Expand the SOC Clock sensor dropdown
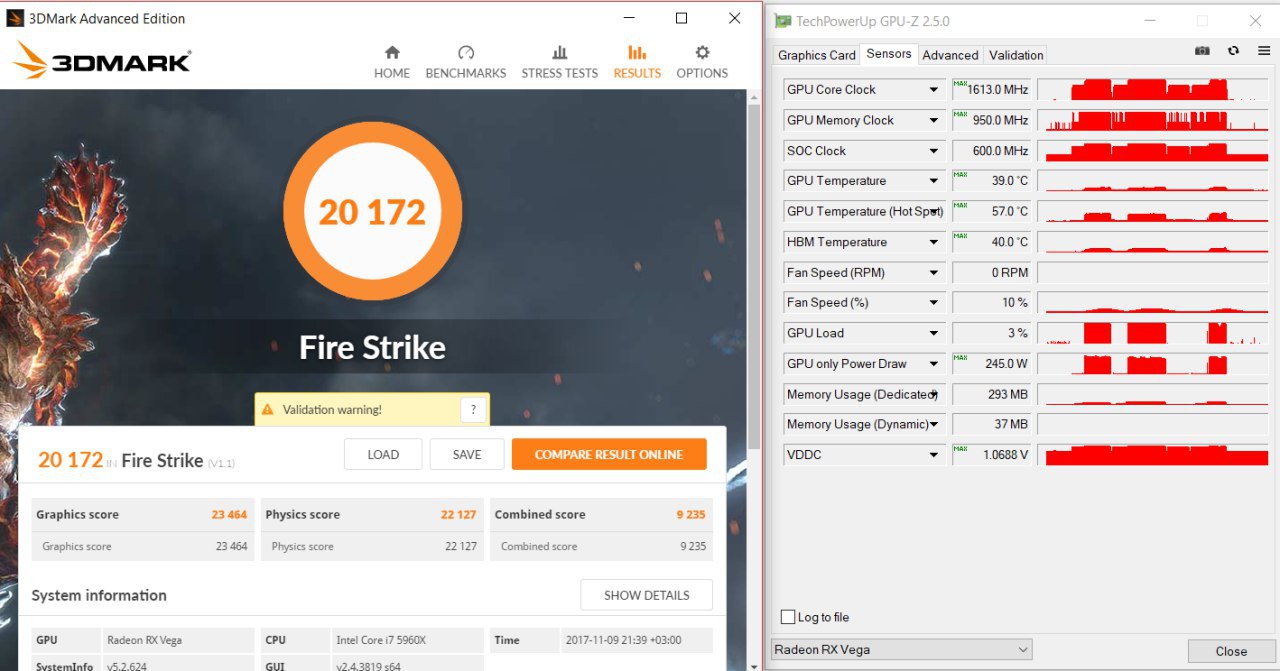This screenshot has height=671, width=1280. coord(934,151)
